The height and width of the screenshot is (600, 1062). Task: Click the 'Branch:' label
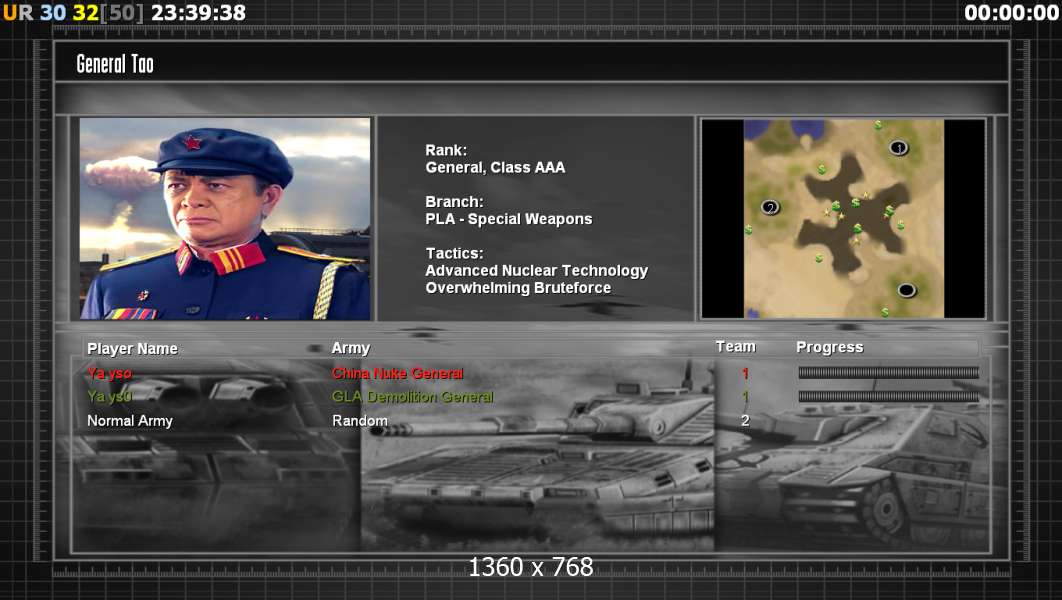[x=454, y=201]
